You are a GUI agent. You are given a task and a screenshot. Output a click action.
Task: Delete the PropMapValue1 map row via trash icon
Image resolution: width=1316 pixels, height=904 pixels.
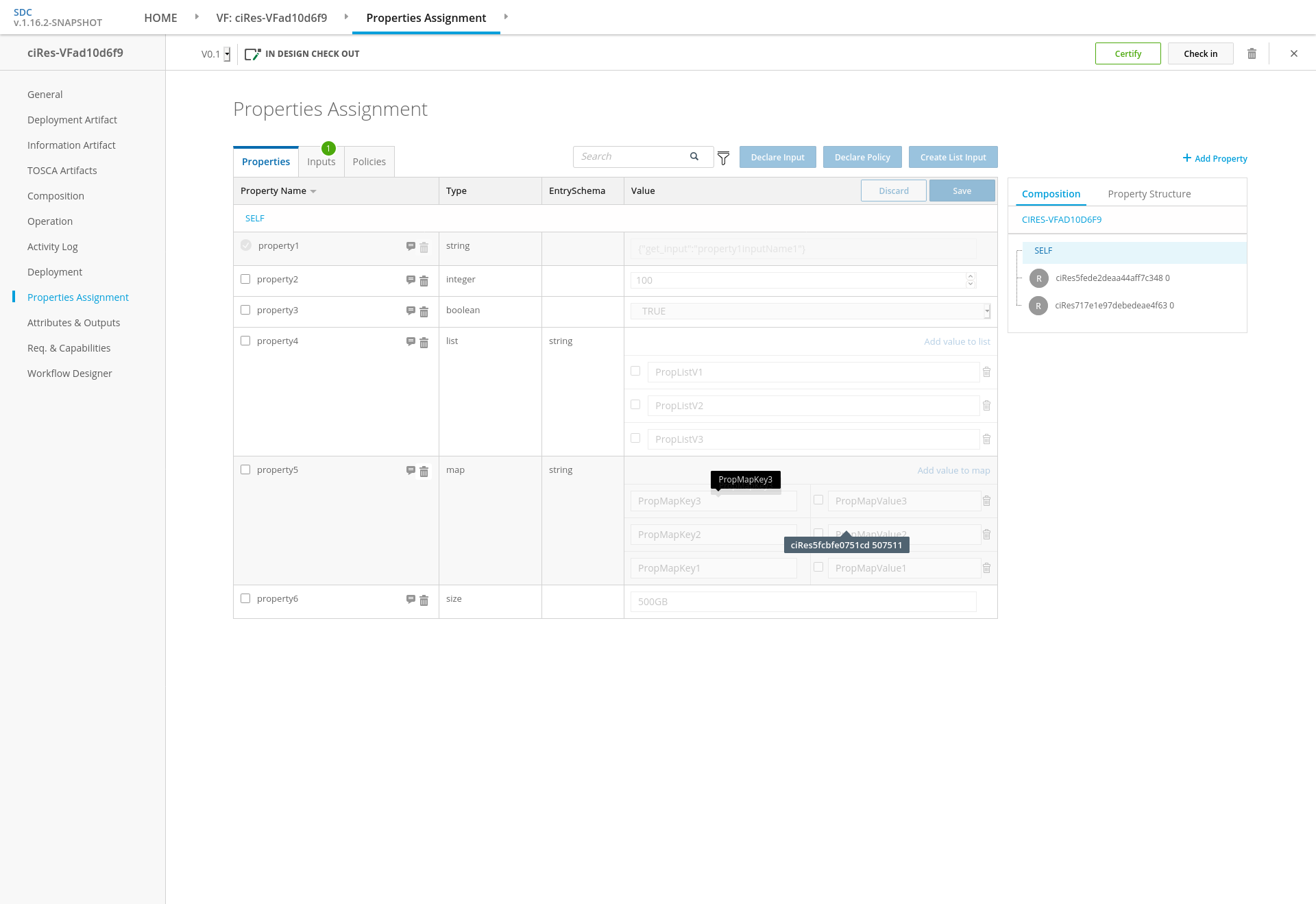[x=986, y=568]
